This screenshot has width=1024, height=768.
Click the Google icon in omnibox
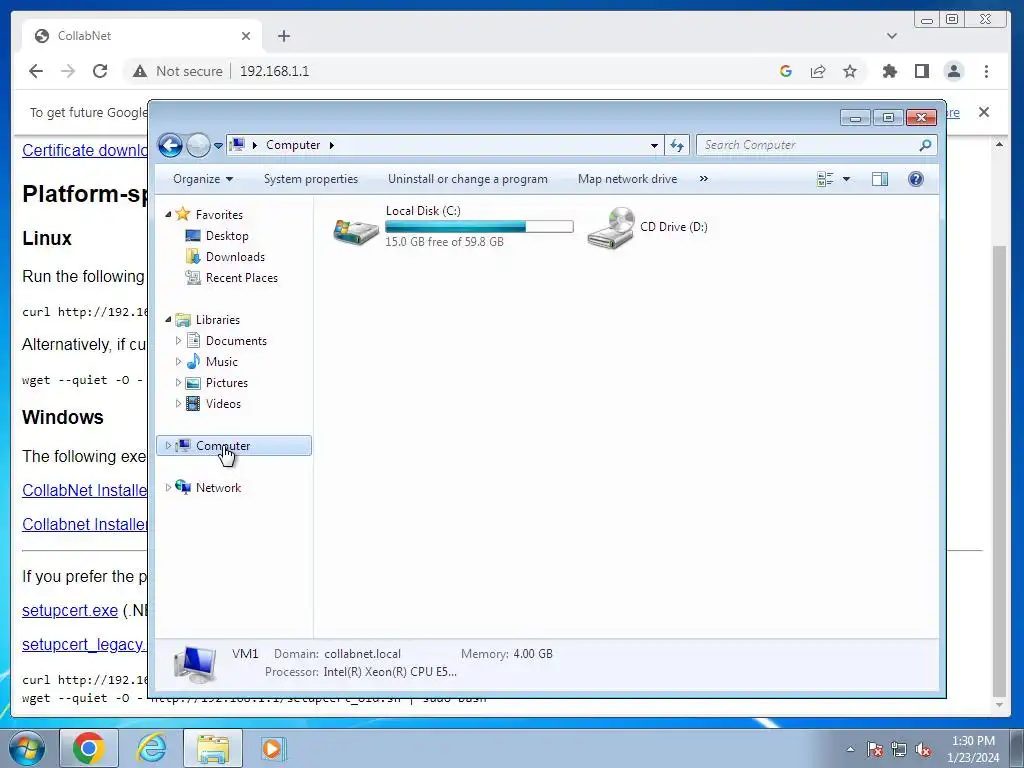point(786,71)
